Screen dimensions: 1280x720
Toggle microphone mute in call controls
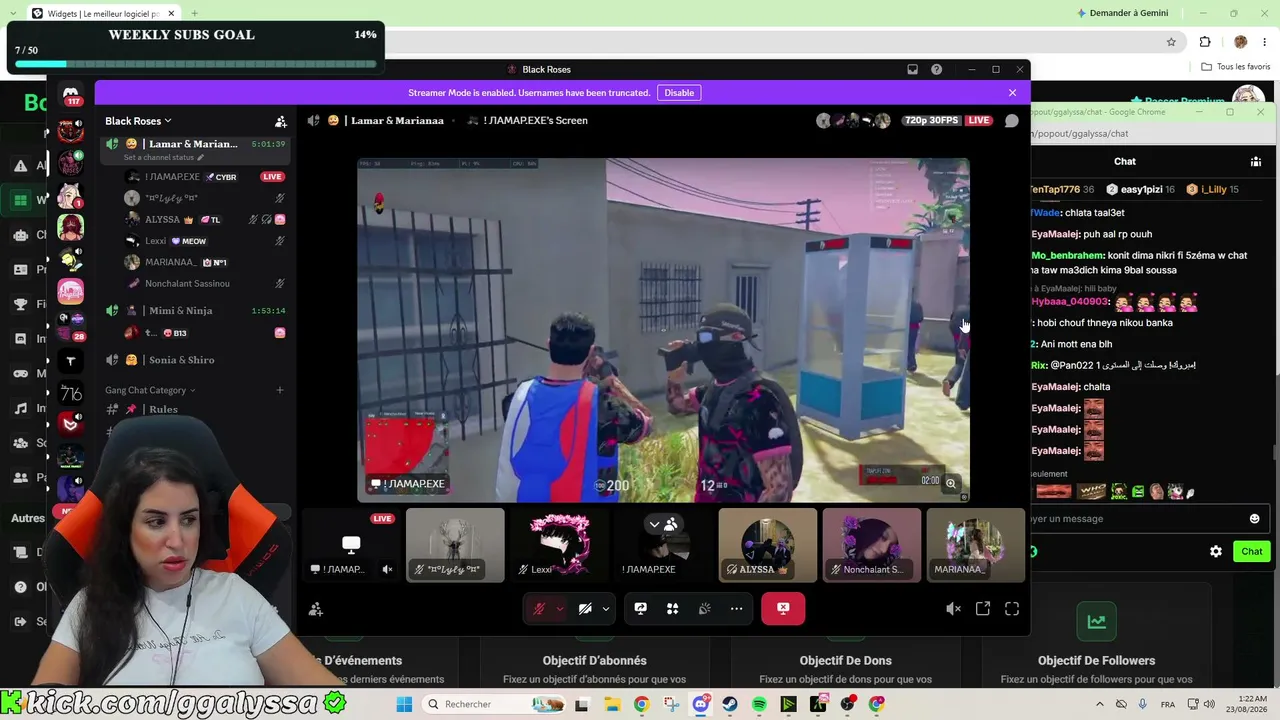click(539, 608)
